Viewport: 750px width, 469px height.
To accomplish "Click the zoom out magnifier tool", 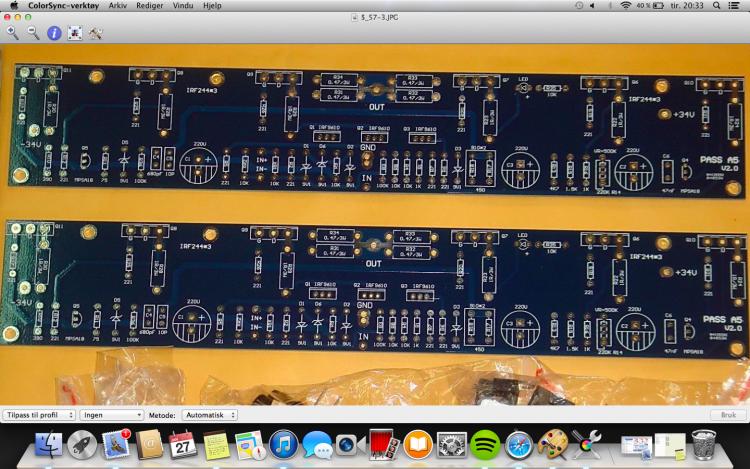I will 33,33.
